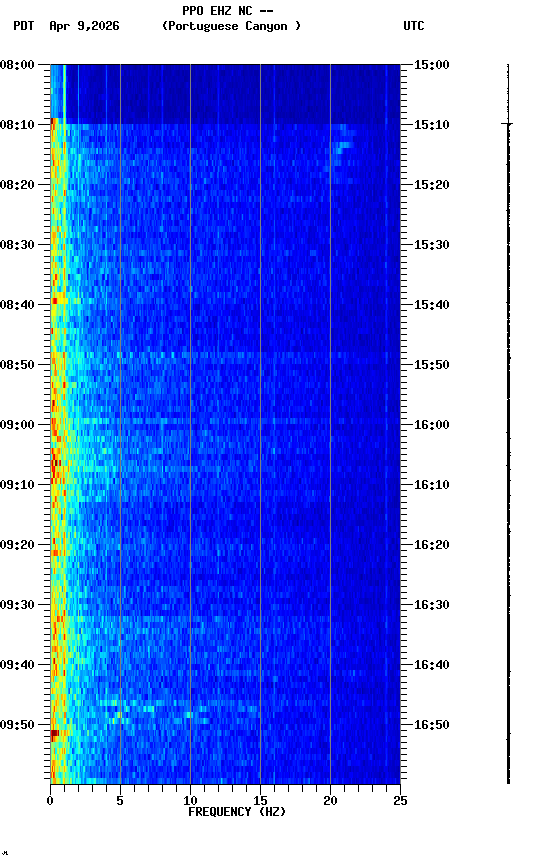Click the Portuguese Canyon station name
The width and height of the screenshot is (552, 864).
(x=231, y=26)
